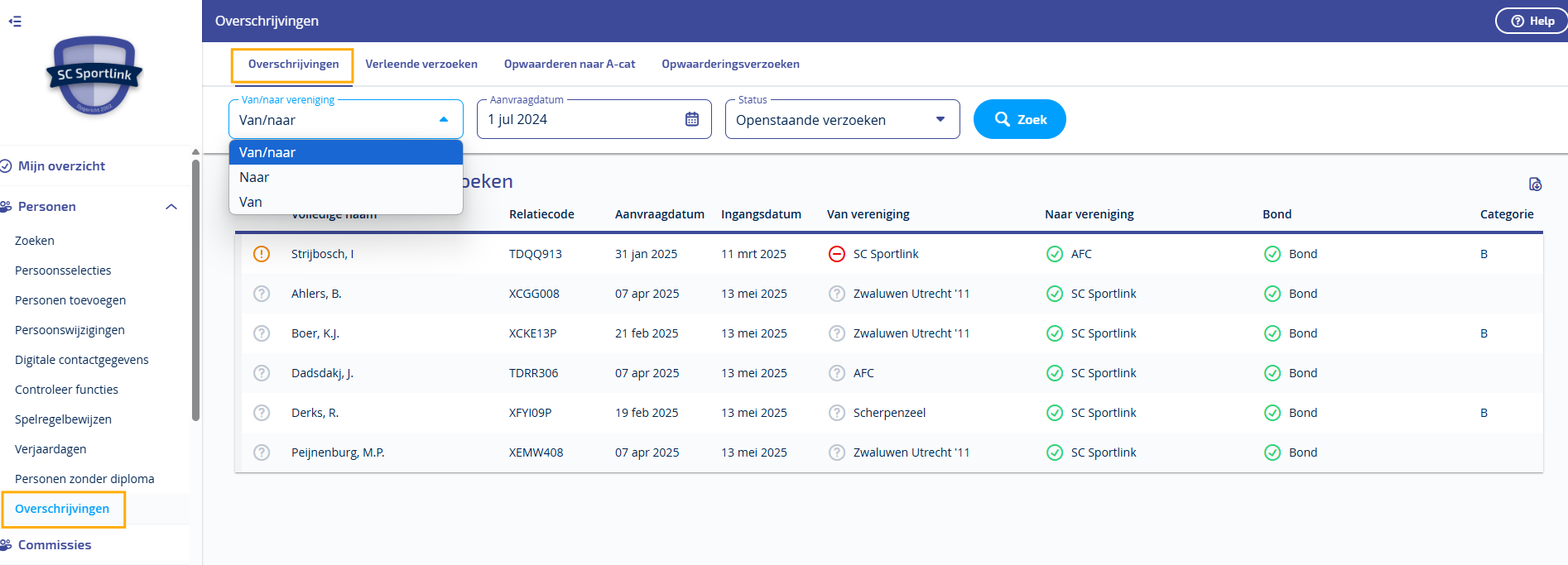The width and height of the screenshot is (1568, 565).
Task: Click the date 21 feb 2025
Action: click(647, 333)
